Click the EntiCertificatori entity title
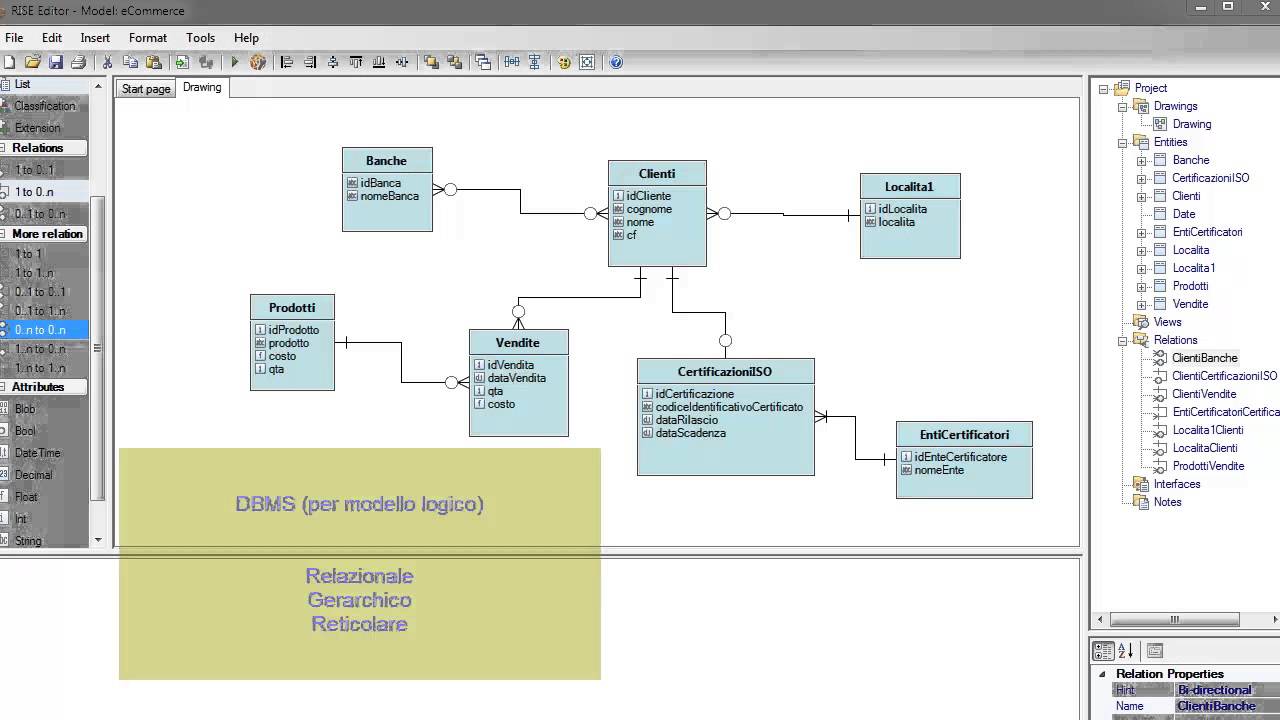1280x720 pixels. pyautogui.click(x=964, y=434)
